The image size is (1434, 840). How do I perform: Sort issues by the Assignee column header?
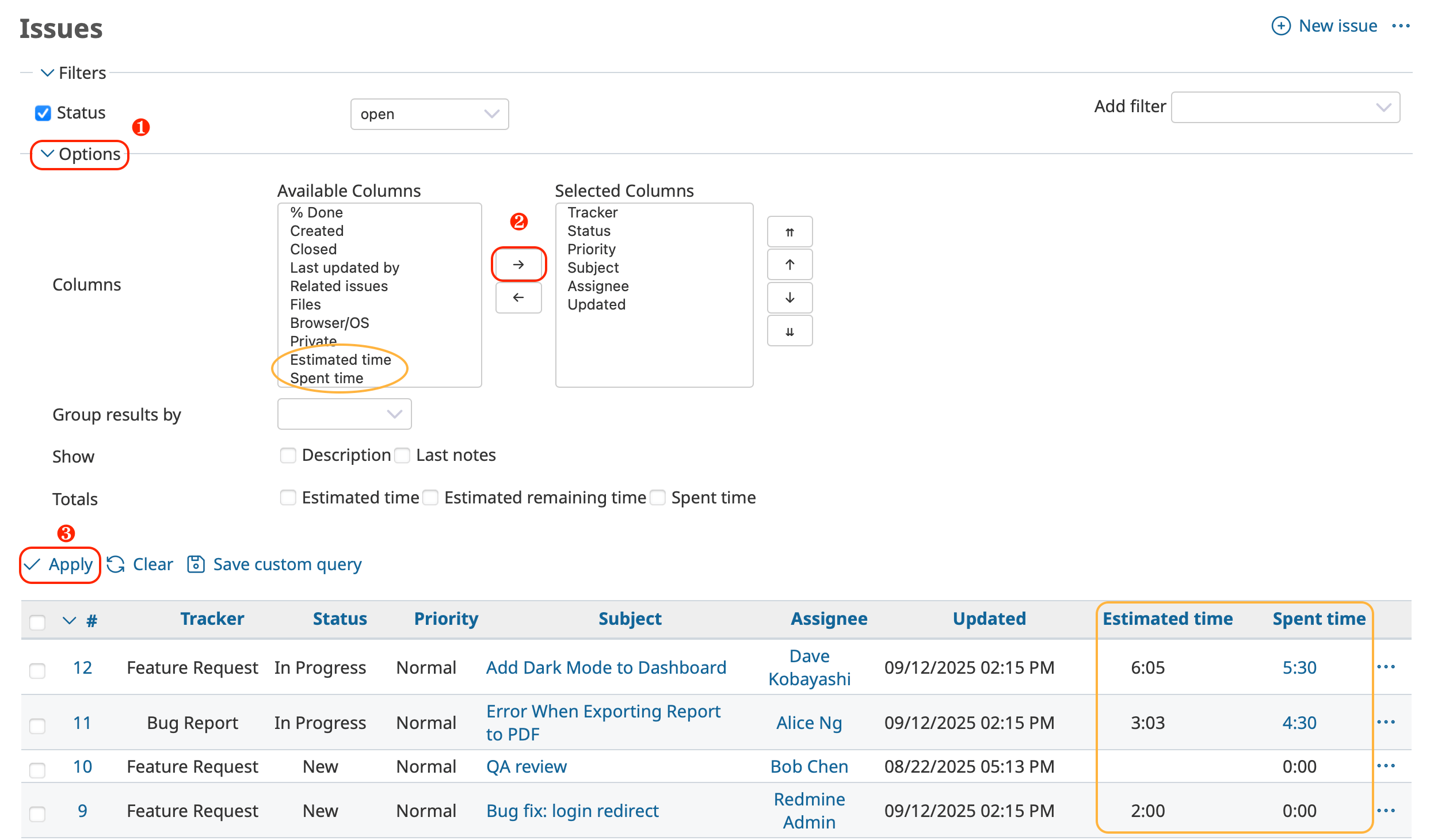tap(829, 618)
